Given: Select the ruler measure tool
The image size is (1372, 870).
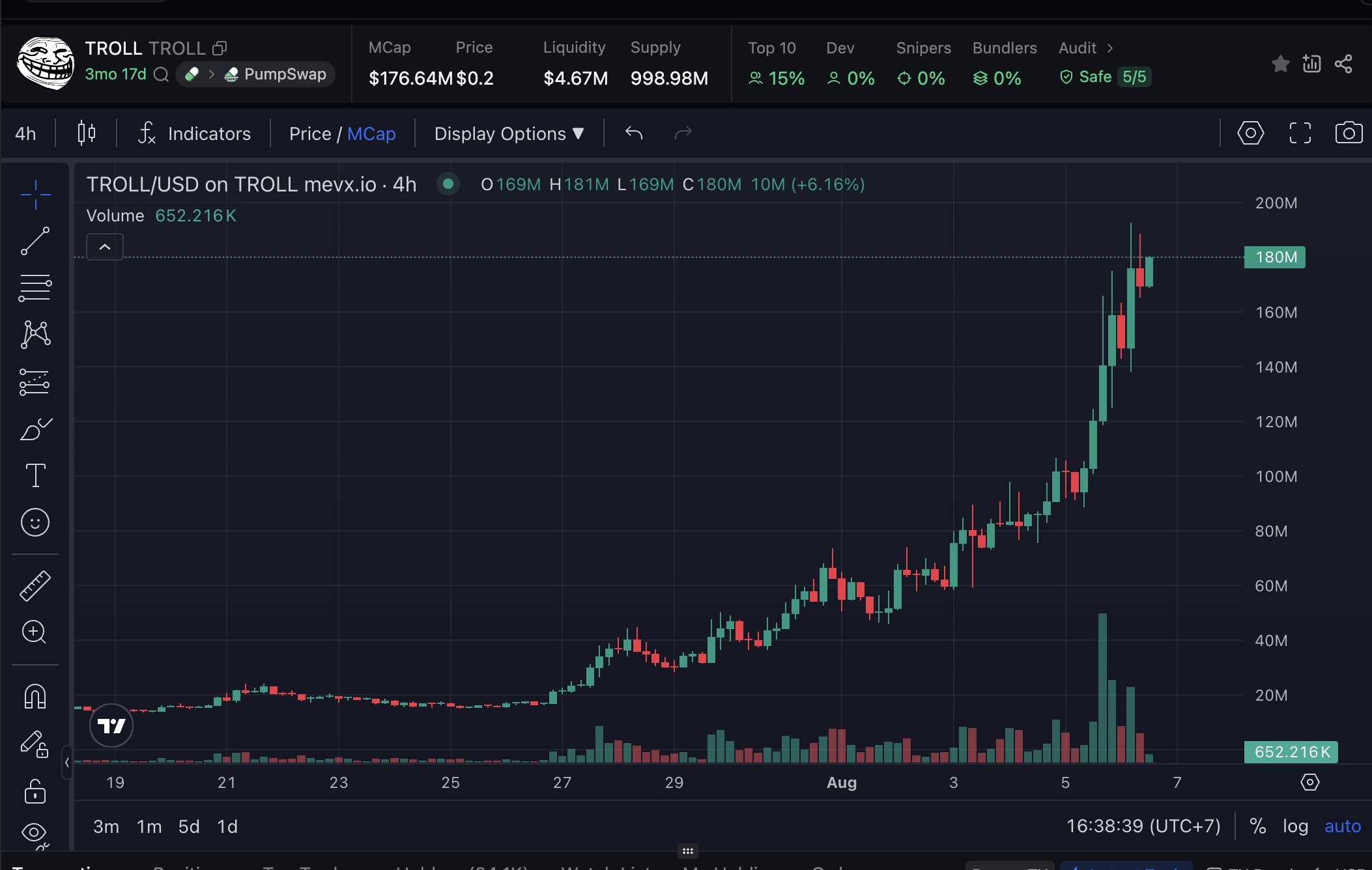Looking at the screenshot, I should 35,585.
